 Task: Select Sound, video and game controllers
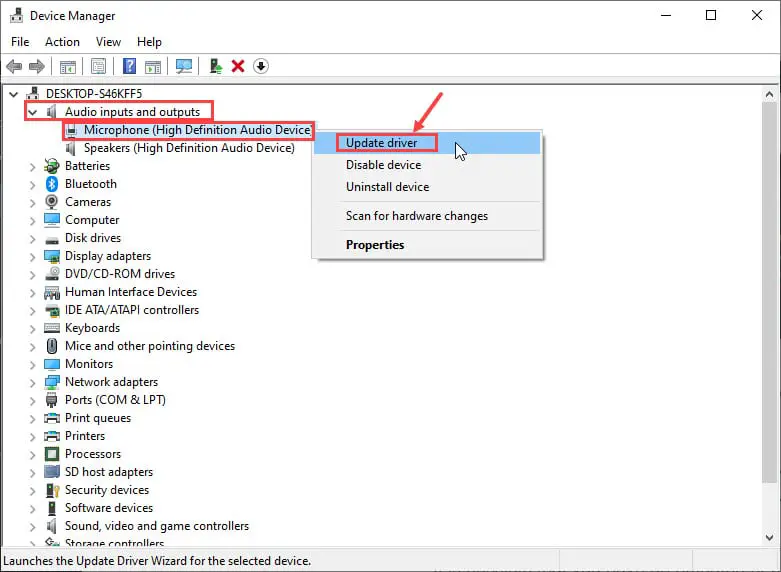coord(157,526)
